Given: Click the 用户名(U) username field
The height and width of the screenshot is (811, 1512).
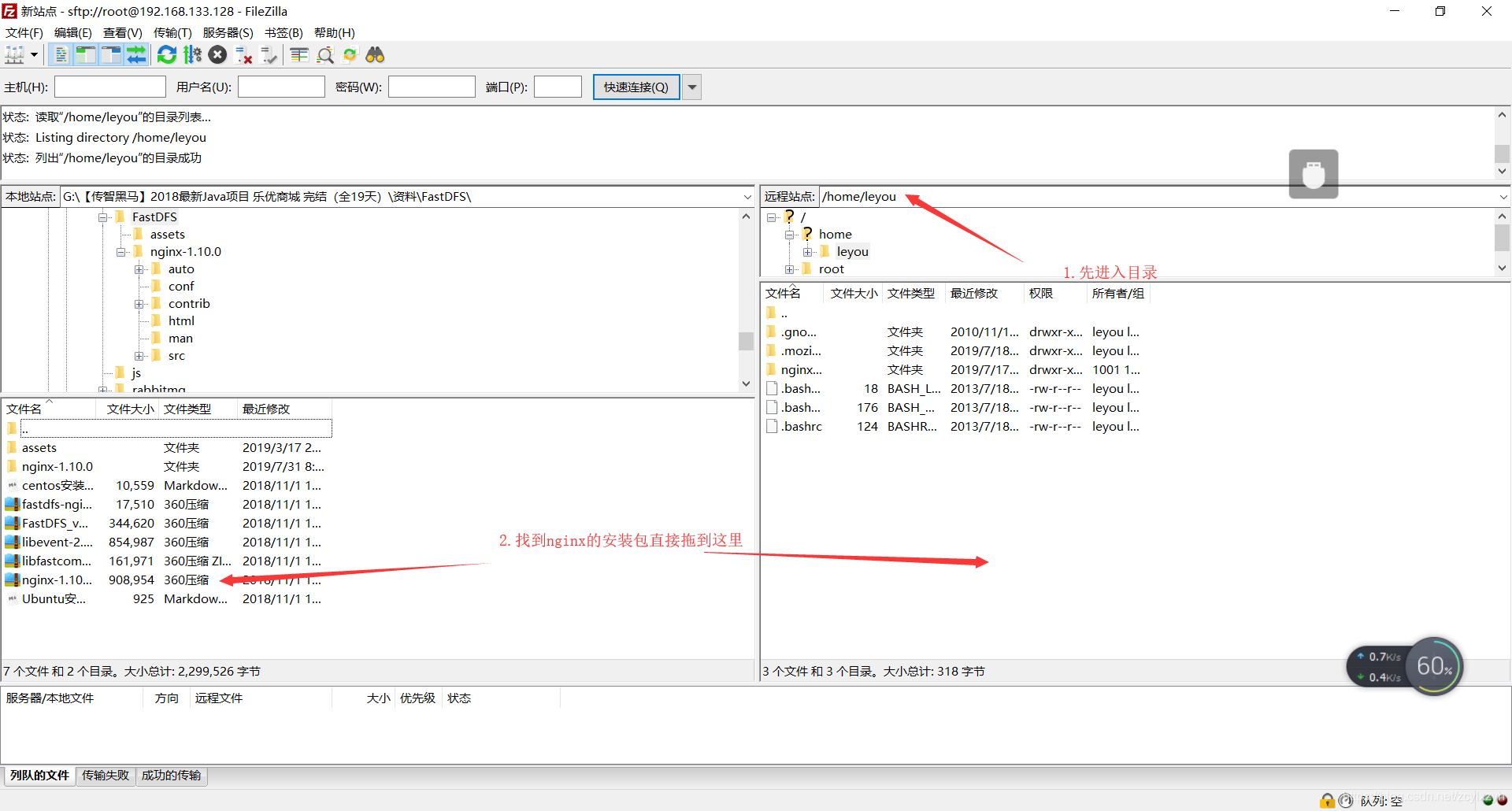Looking at the screenshot, I should point(281,87).
